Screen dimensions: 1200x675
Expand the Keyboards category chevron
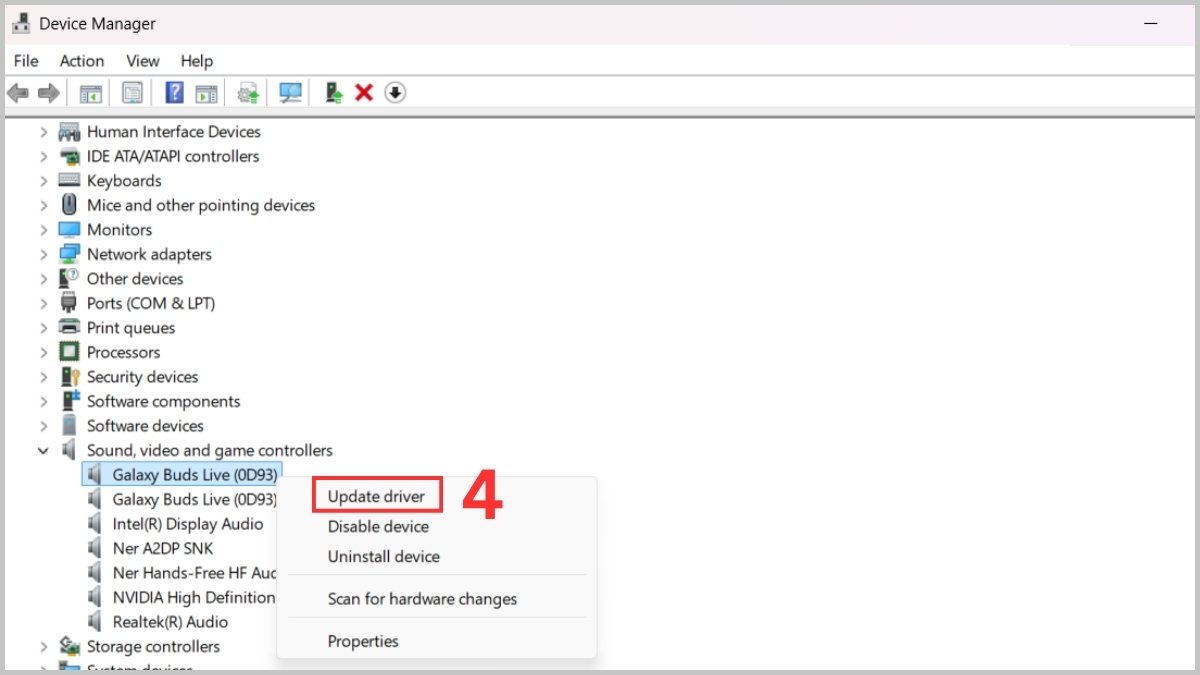[43, 181]
